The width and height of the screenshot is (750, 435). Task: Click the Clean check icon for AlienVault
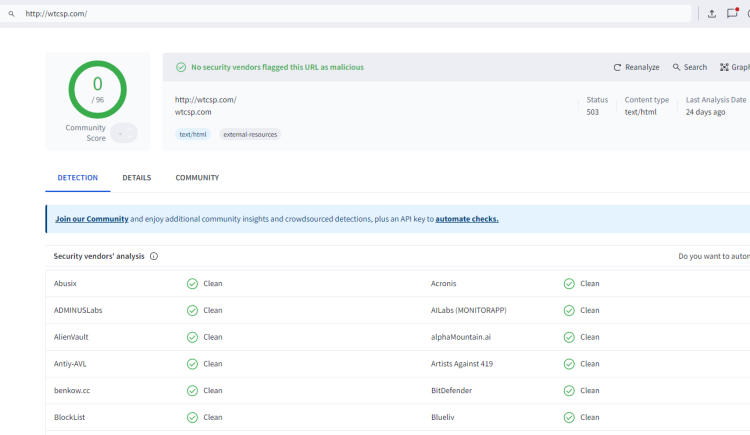pyautogui.click(x=192, y=337)
